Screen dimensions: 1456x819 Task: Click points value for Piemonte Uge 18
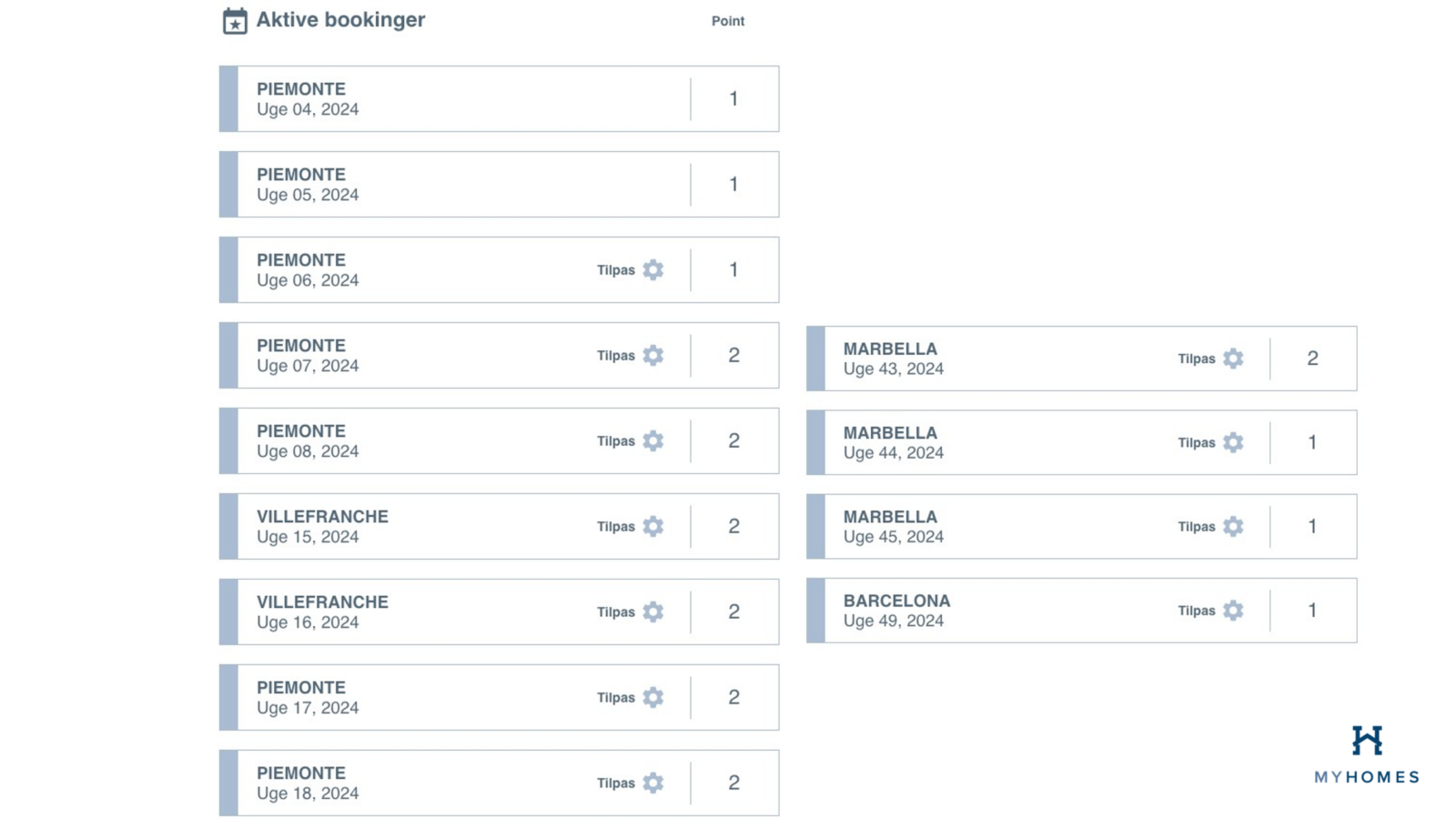coord(733,784)
